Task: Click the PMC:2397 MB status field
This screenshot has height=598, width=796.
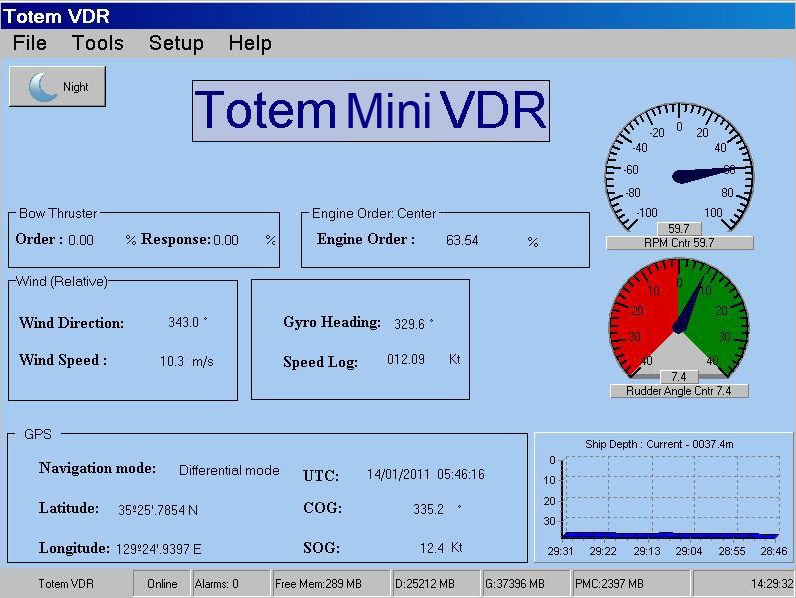Action: [631, 584]
